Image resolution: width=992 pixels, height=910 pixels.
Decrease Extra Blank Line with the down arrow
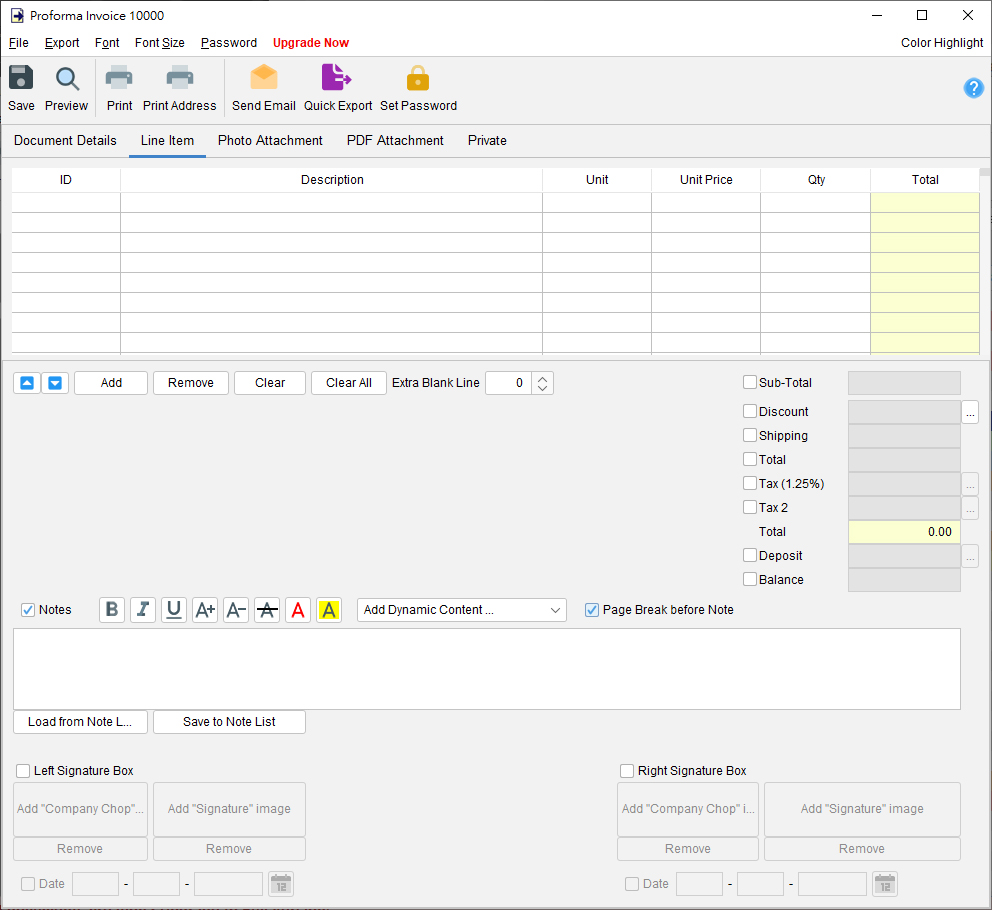click(x=542, y=388)
